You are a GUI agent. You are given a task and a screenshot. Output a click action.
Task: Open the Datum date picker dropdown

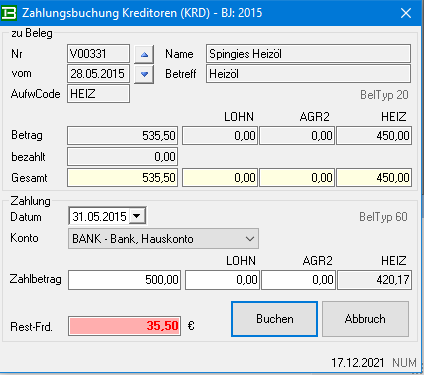137,216
